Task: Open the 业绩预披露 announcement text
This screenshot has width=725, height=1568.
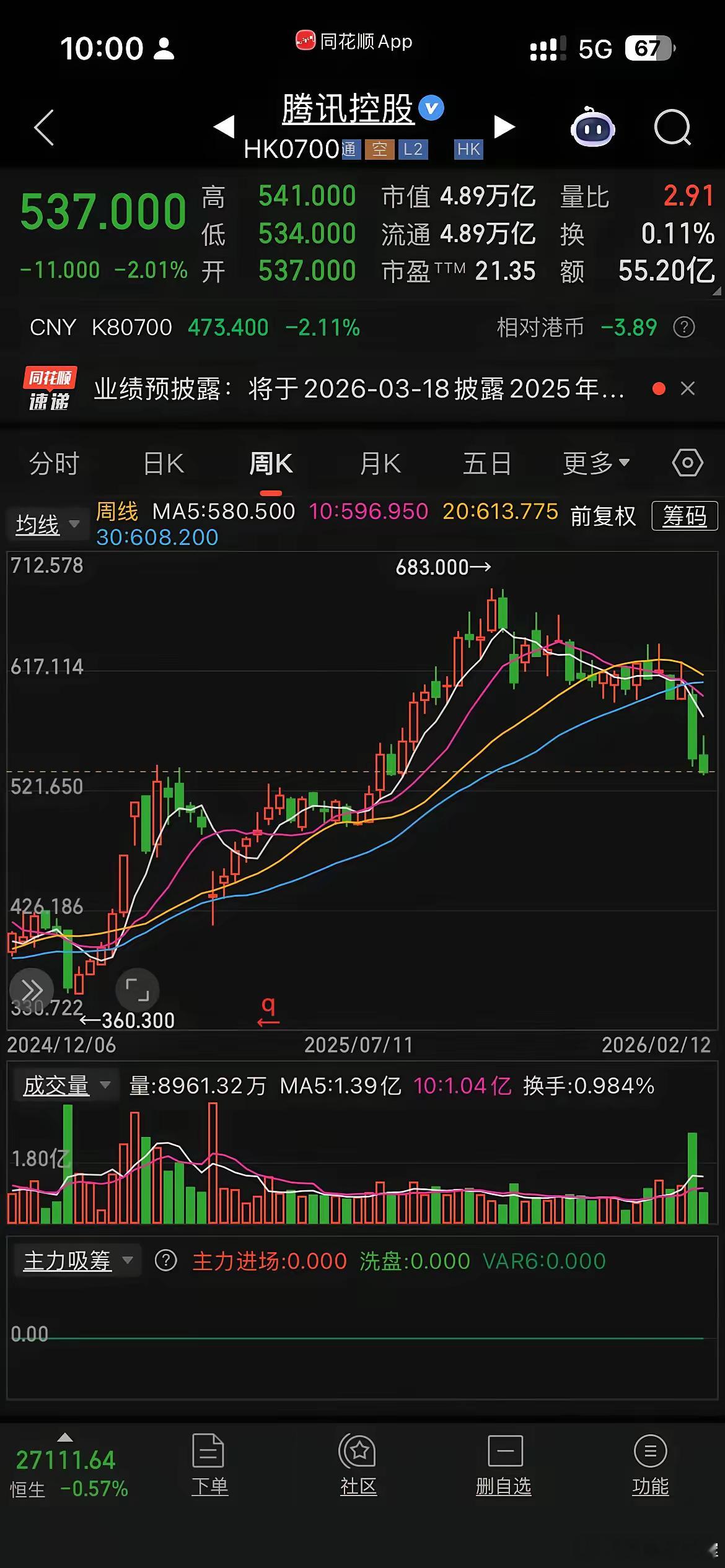Action: (359, 389)
